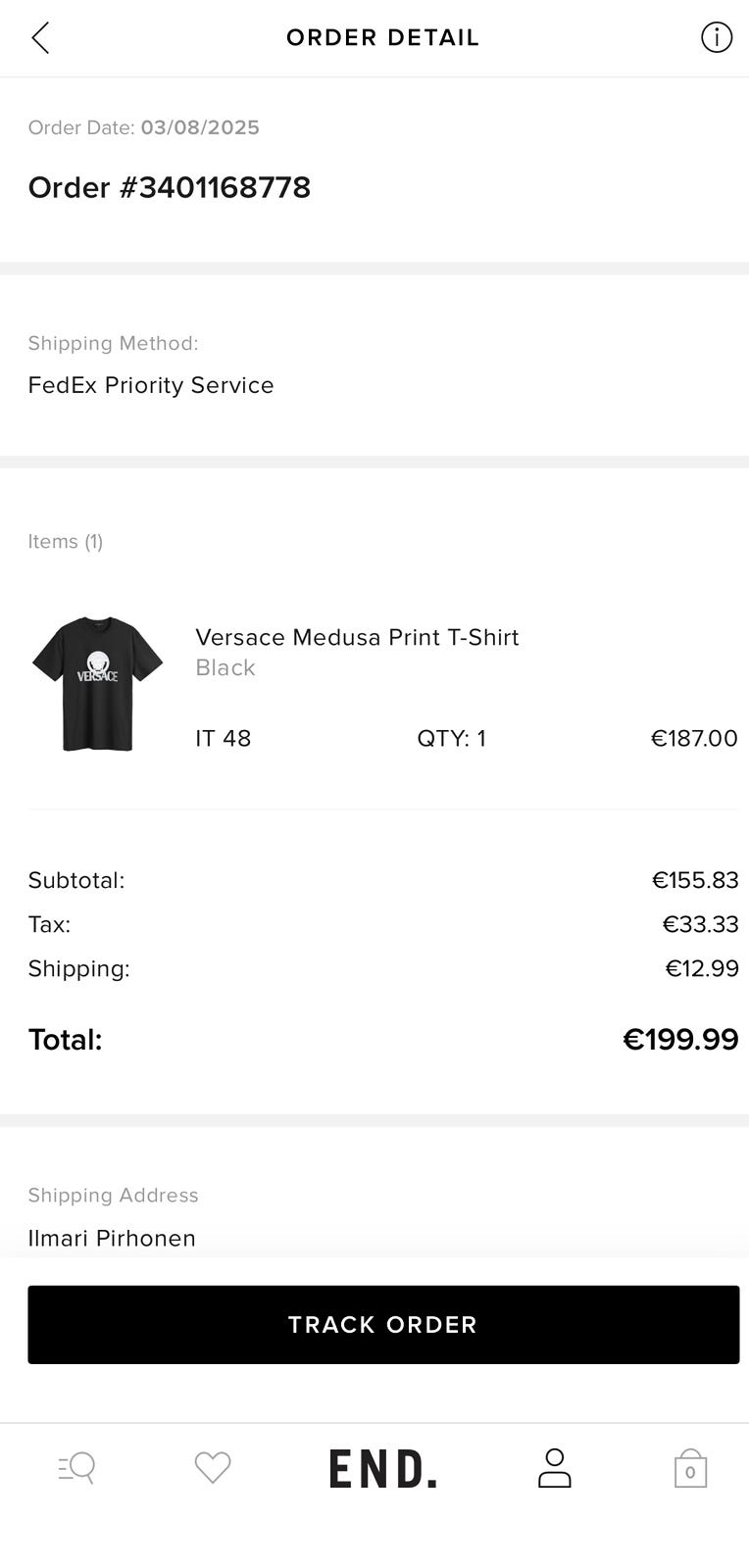The height and width of the screenshot is (1568, 749).
Task: Open the search menu icon
Action: 76,1468
